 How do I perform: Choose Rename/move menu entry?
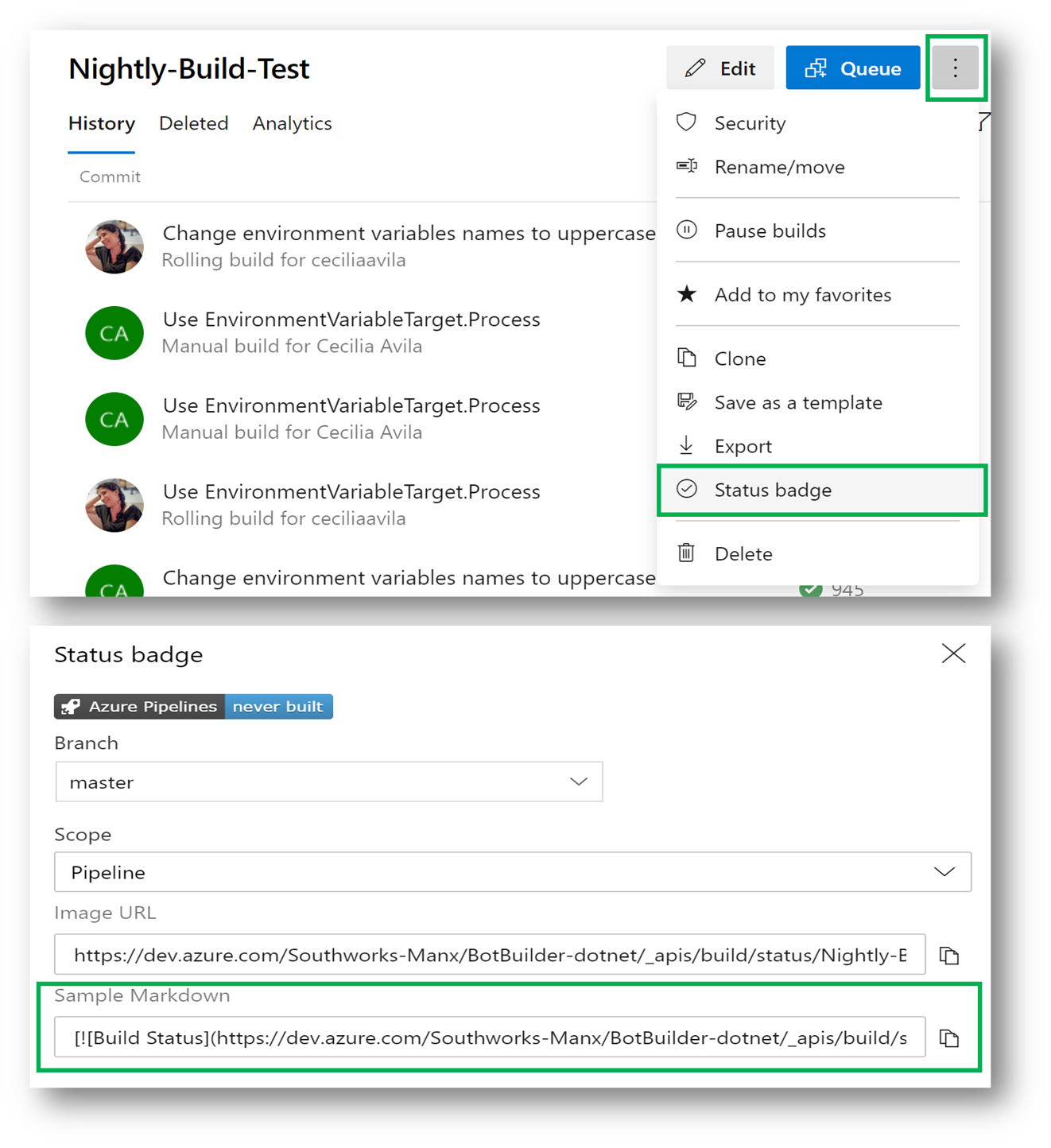[818, 167]
